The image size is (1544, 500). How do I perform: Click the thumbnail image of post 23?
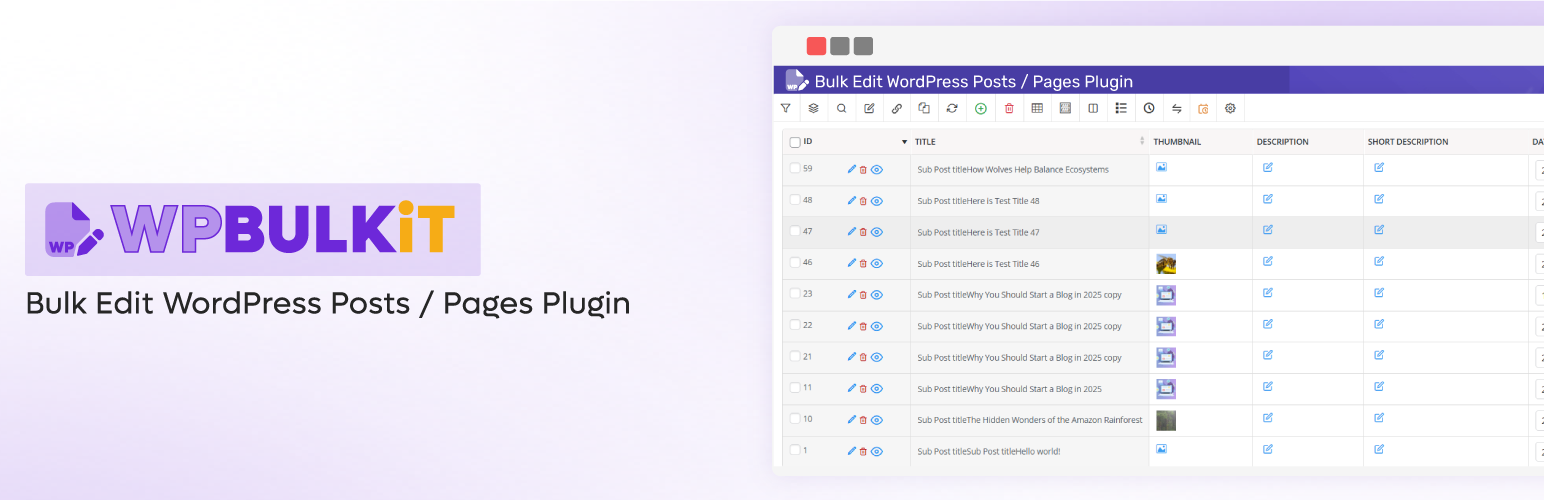[x=1166, y=295]
